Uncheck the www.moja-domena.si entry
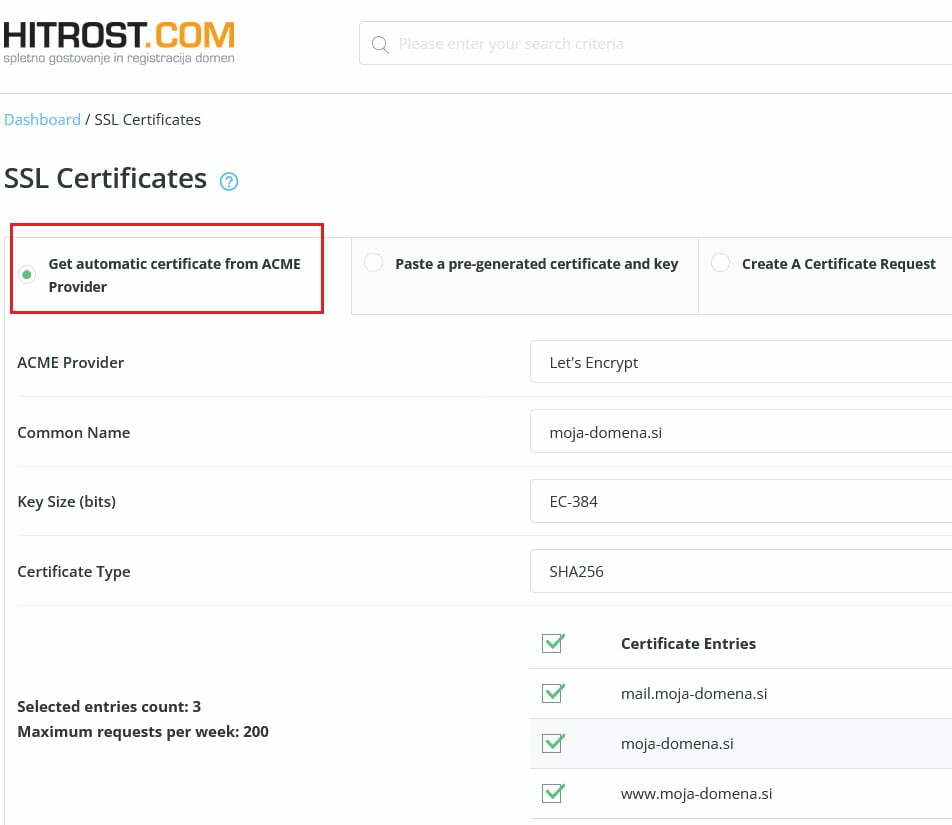Image resolution: width=952 pixels, height=825 pixels. tap(553, 793)
